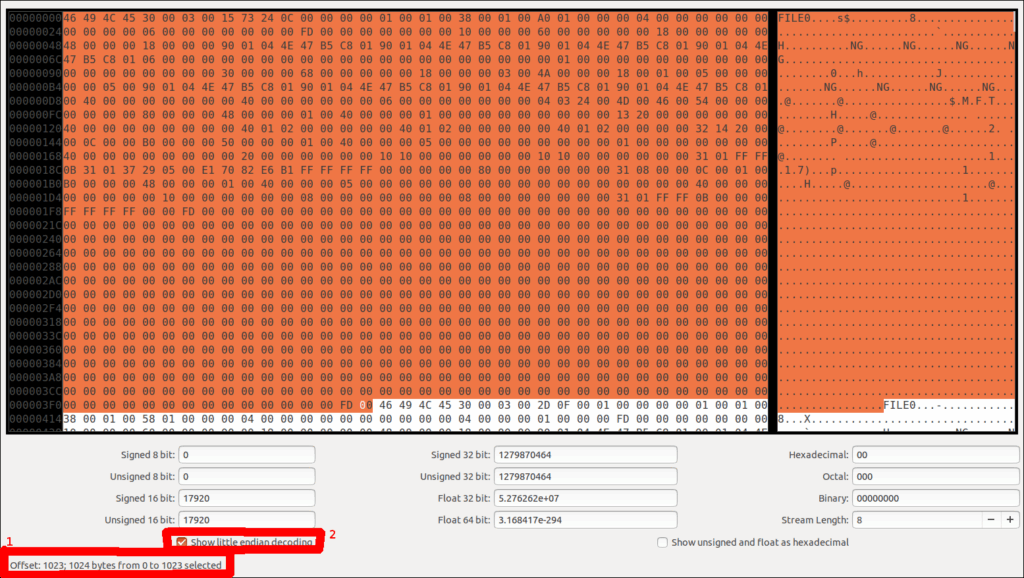Click the Hexadecimal value showing 00
Image resolution: width=1024 pixels, height=578 pixels.
pos(935,454)
